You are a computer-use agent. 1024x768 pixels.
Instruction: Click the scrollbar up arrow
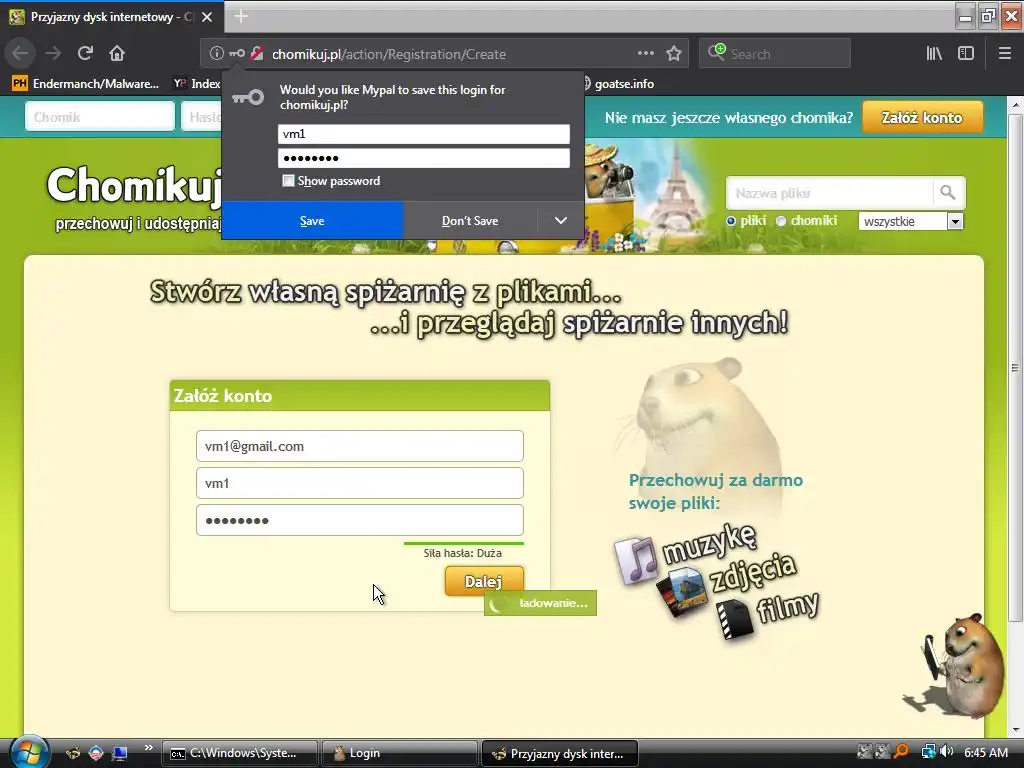(x=1016, y=104)
